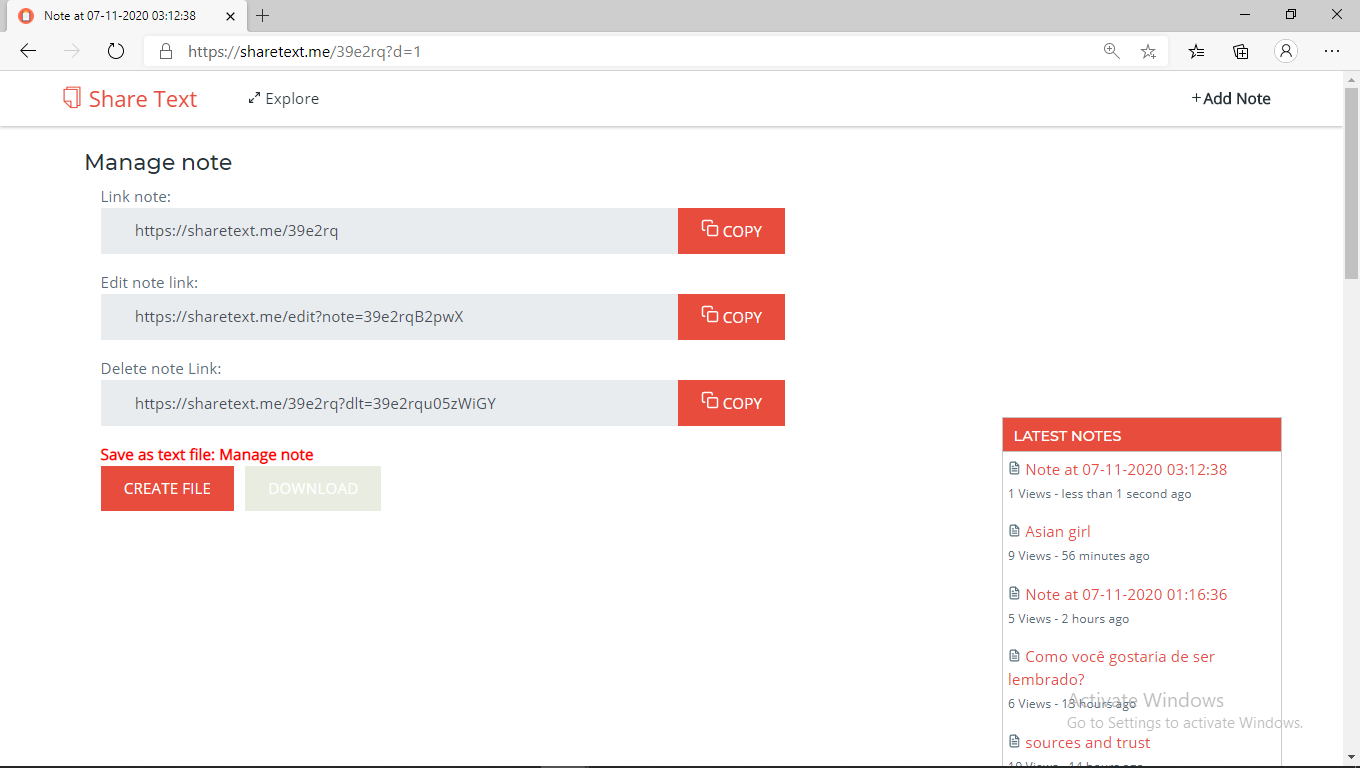Click the Share Text logo icon

tap(70, 98)
